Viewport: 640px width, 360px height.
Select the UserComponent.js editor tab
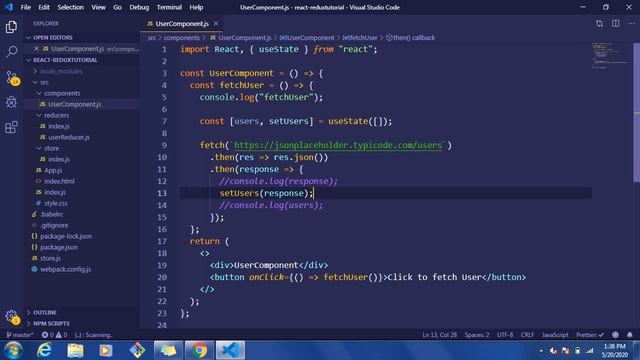point(182,24)
